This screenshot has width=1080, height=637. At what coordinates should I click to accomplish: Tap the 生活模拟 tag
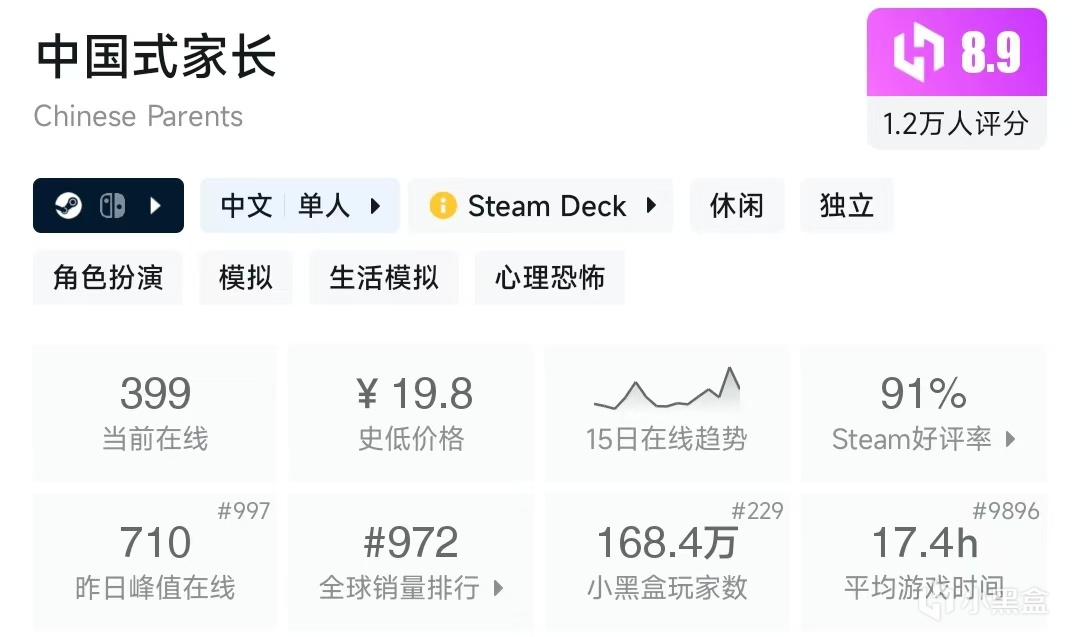tap(384, 277)
